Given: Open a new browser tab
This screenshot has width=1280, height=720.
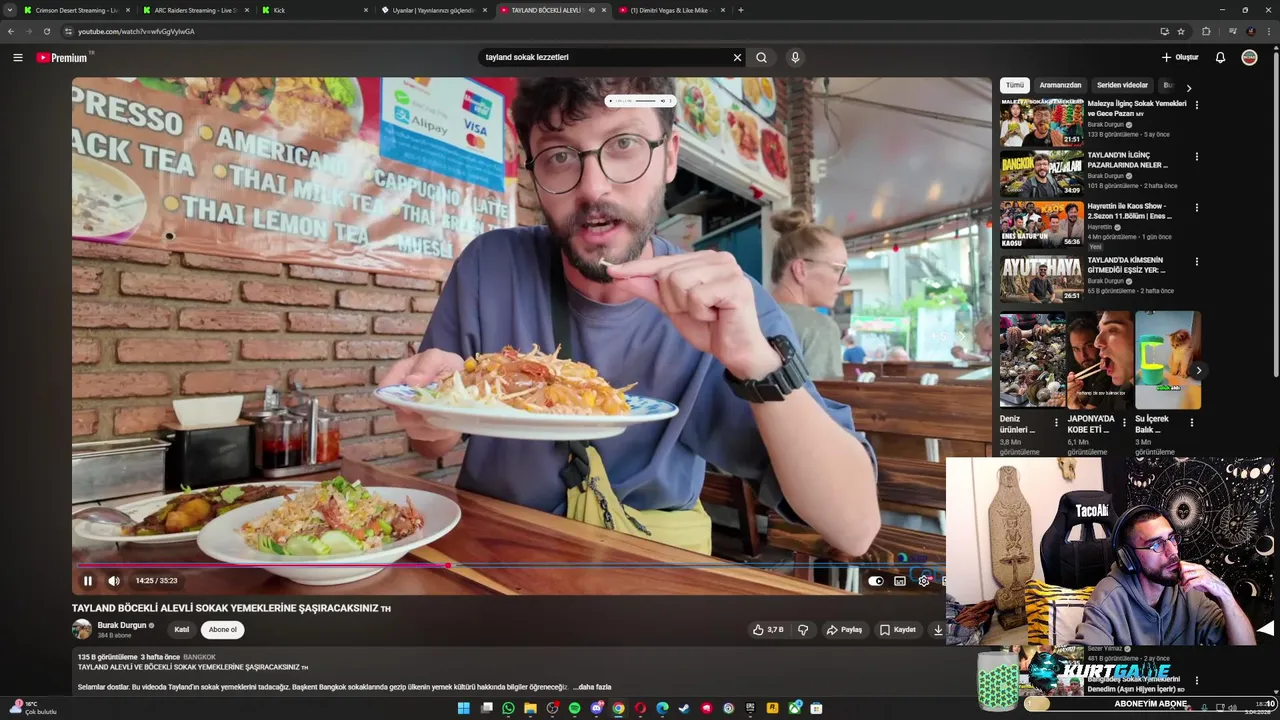Looking at the screenshot, I should [x=740, y=10].
